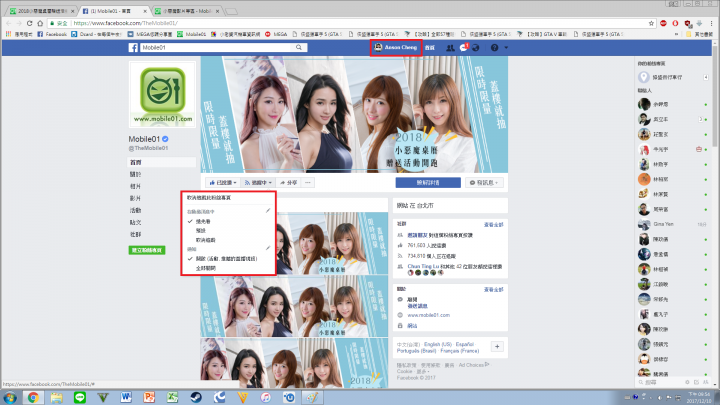
Task: Open chat sidebar settings gear icon
Action: coord(687,382)
